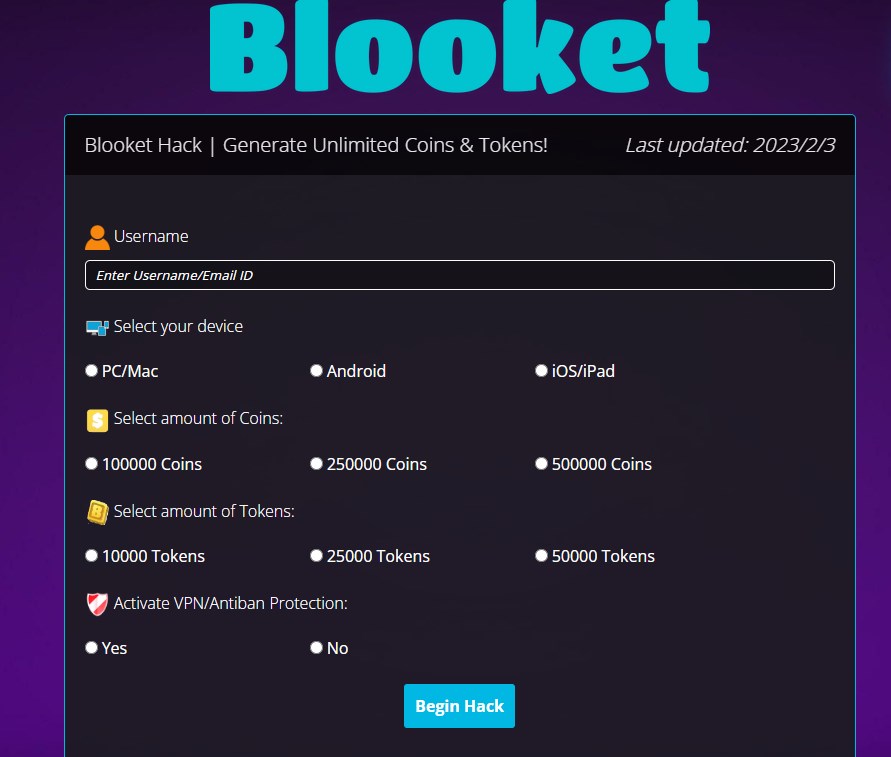891x757 pixels.
Task: Choose the 250000 Coins radio button
Action: tap(317, 464)
